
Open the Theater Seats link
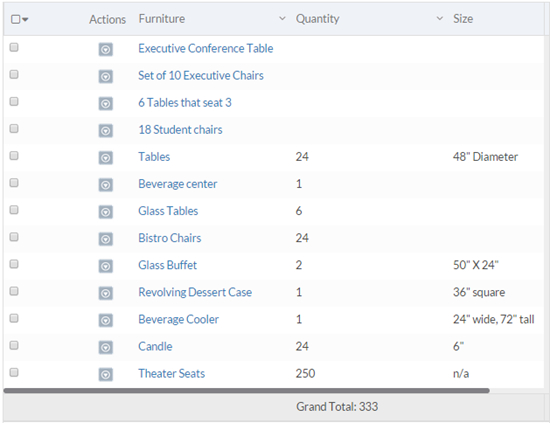pos(172,373)
